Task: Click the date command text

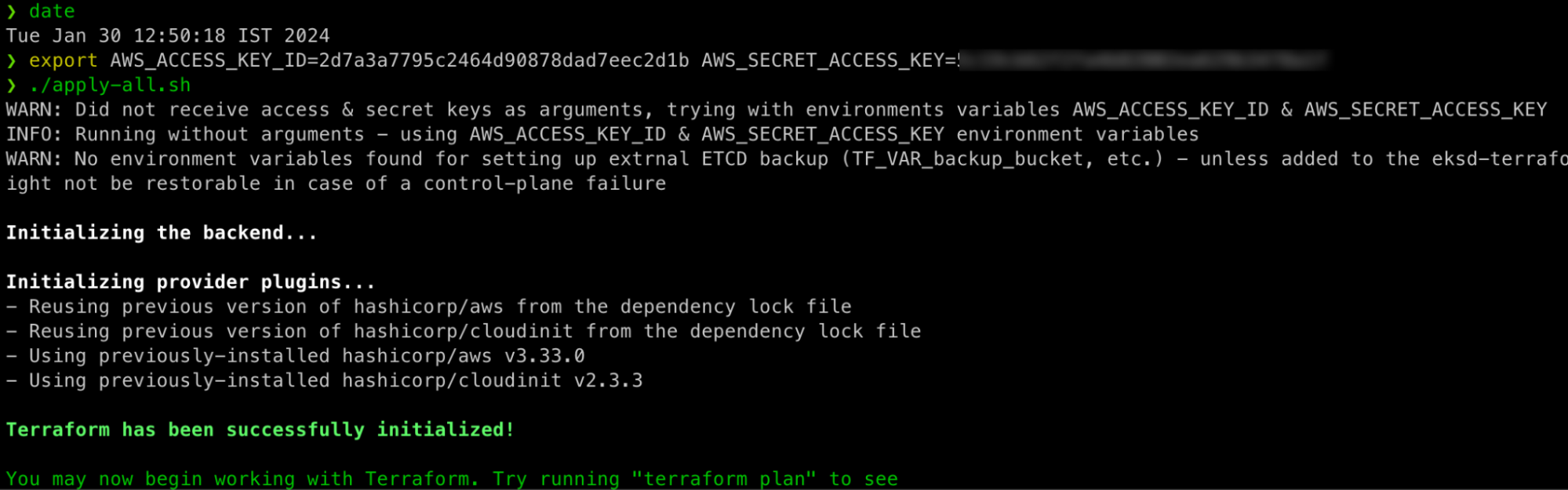Action: click(x=52, y=12)
